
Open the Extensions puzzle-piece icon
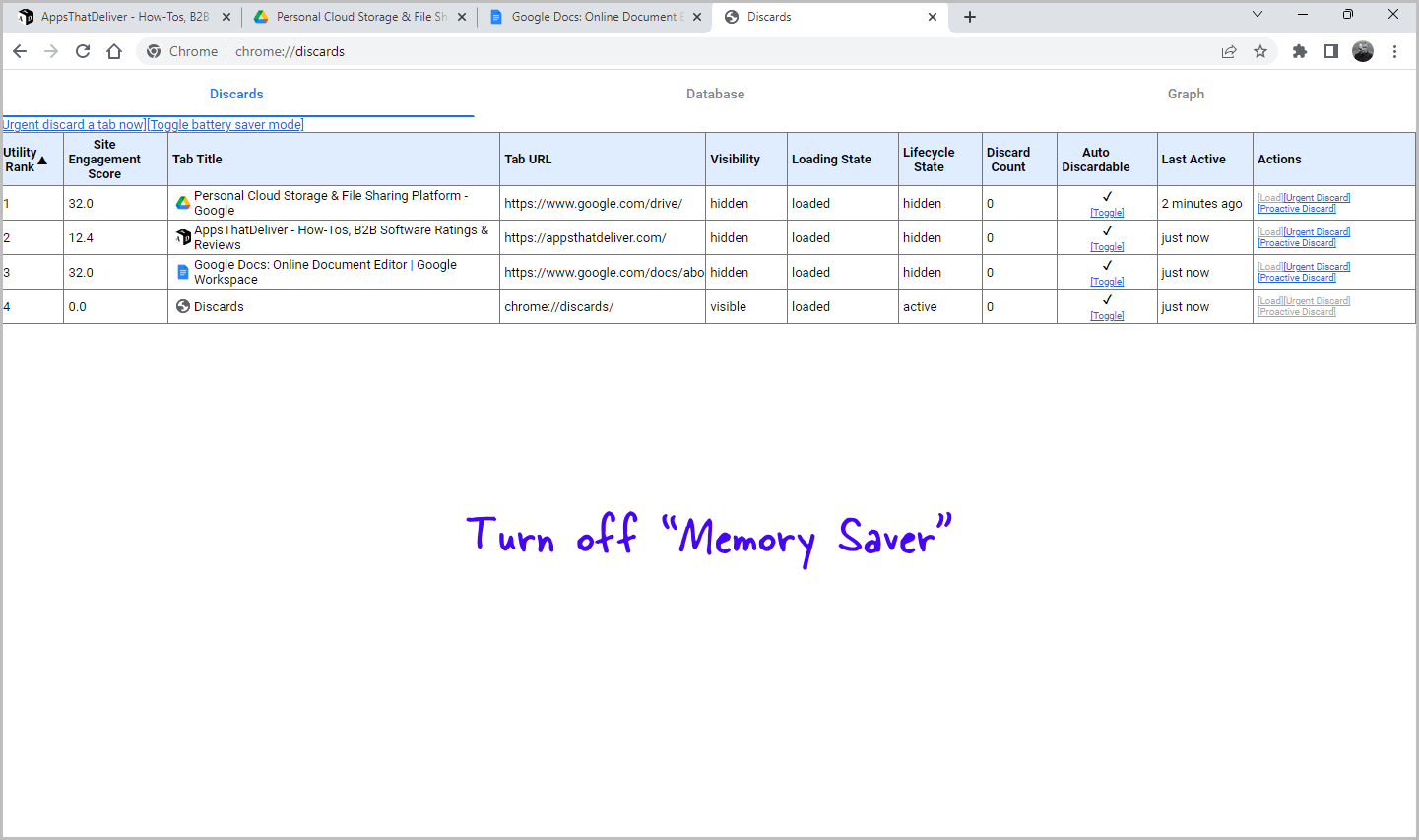[x=1300, y=51]
